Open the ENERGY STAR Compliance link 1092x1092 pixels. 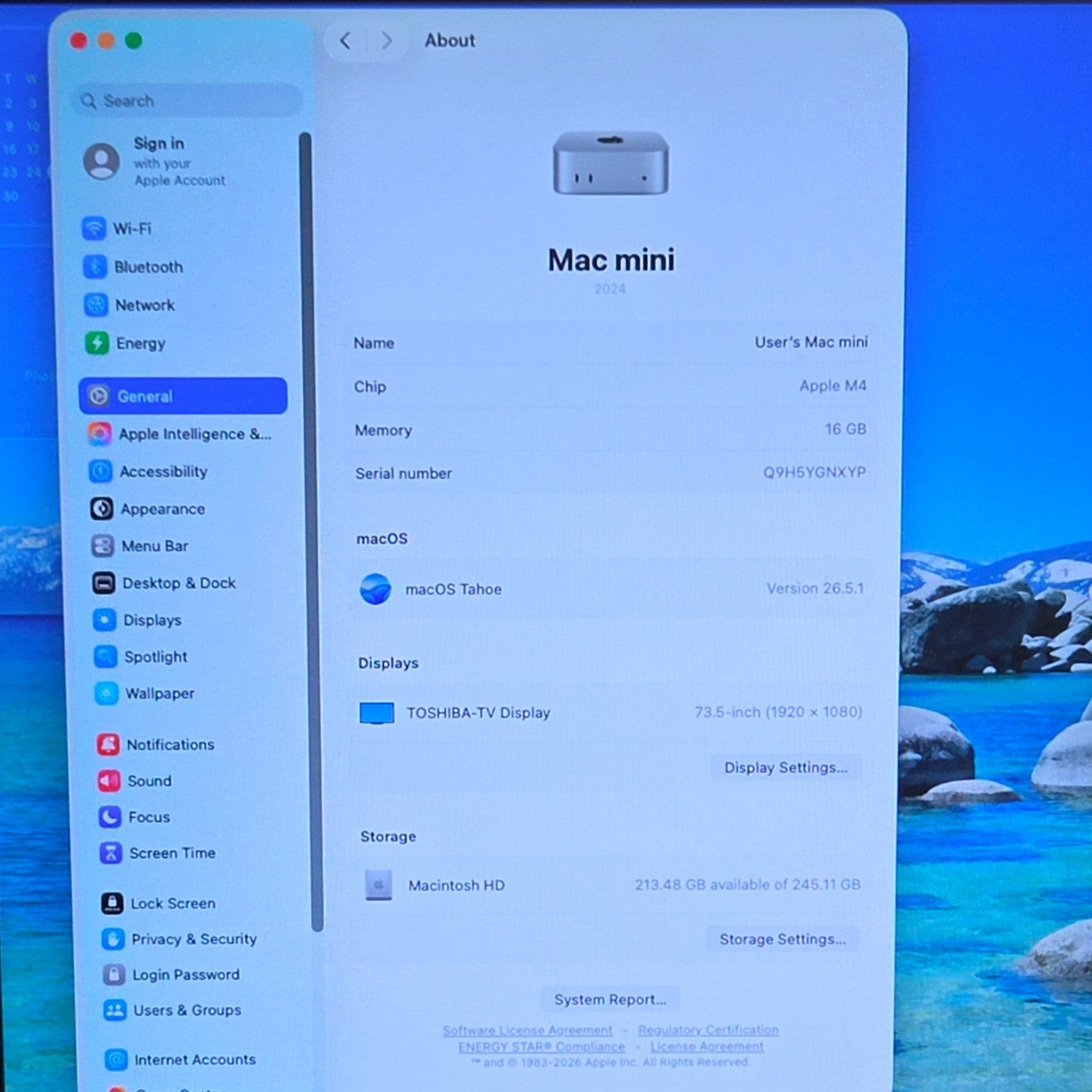542,1047
